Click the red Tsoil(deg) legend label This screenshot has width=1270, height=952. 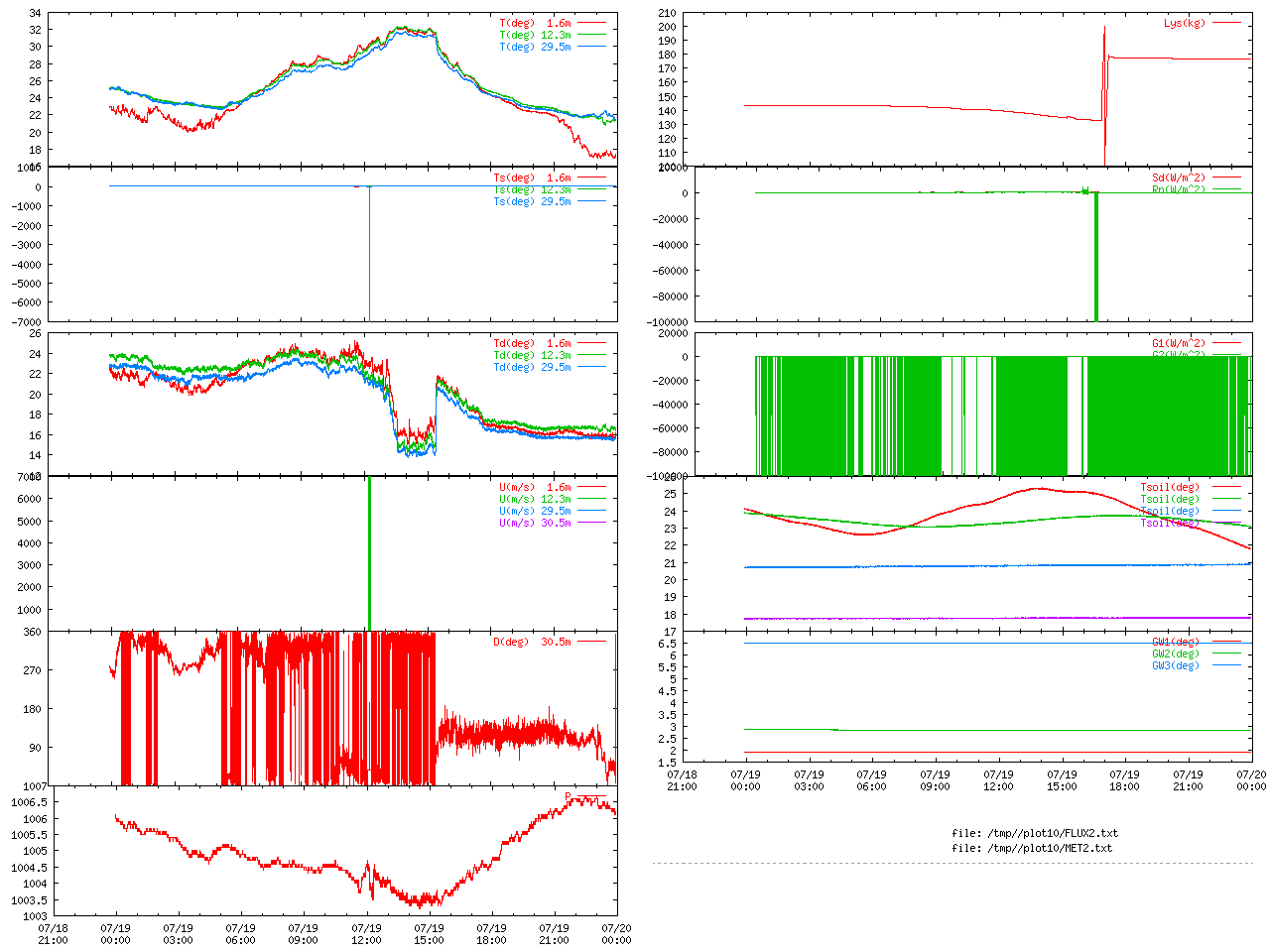pyautogui.click(x=1170, y=487)
